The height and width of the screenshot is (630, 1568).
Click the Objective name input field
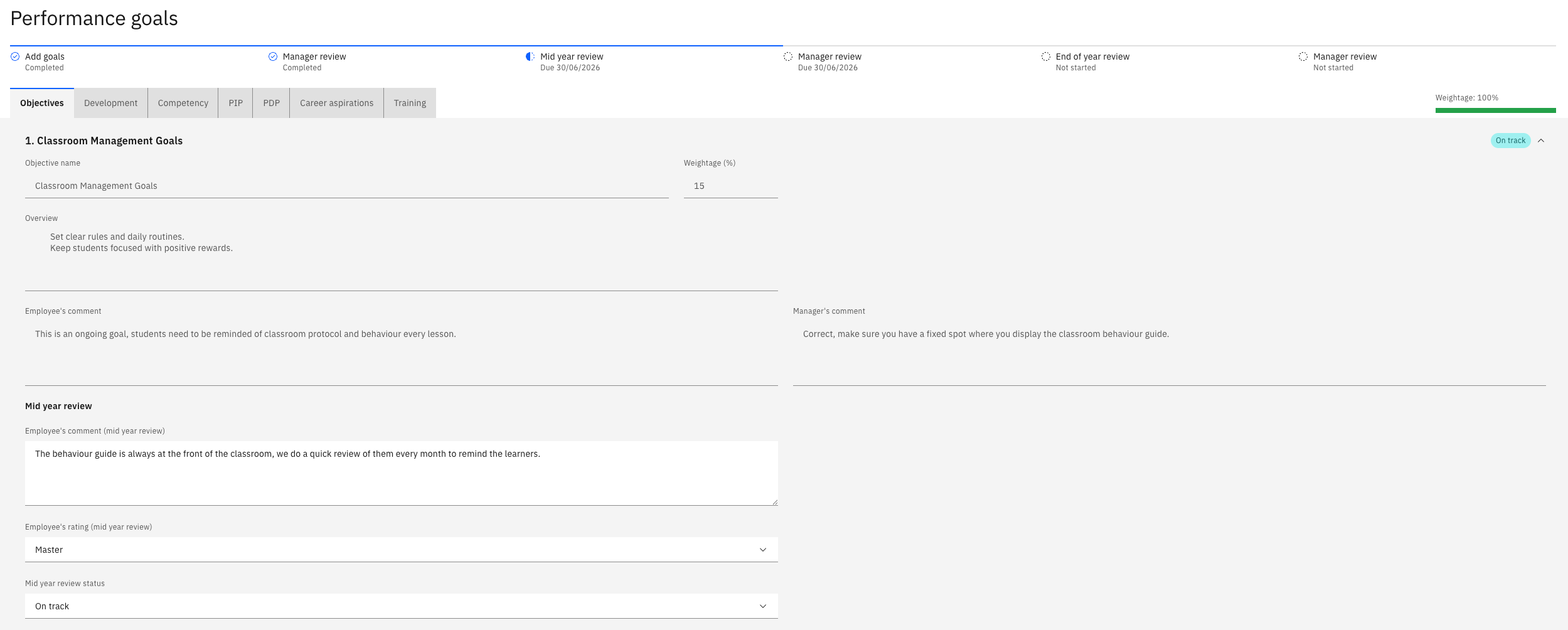[x=347, y=186]
